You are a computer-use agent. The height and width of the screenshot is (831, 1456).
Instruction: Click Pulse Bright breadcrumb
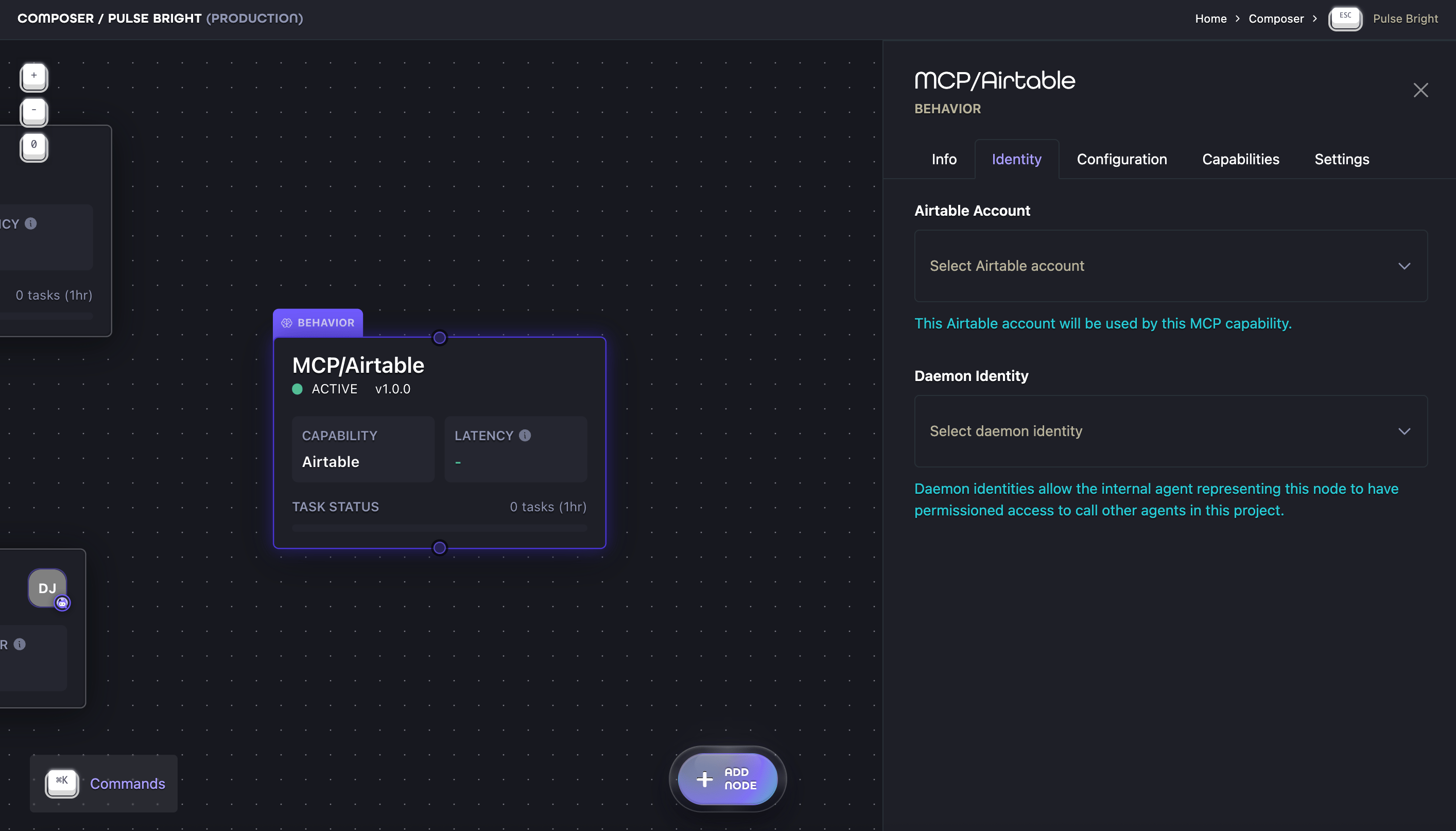[1405, 18]
